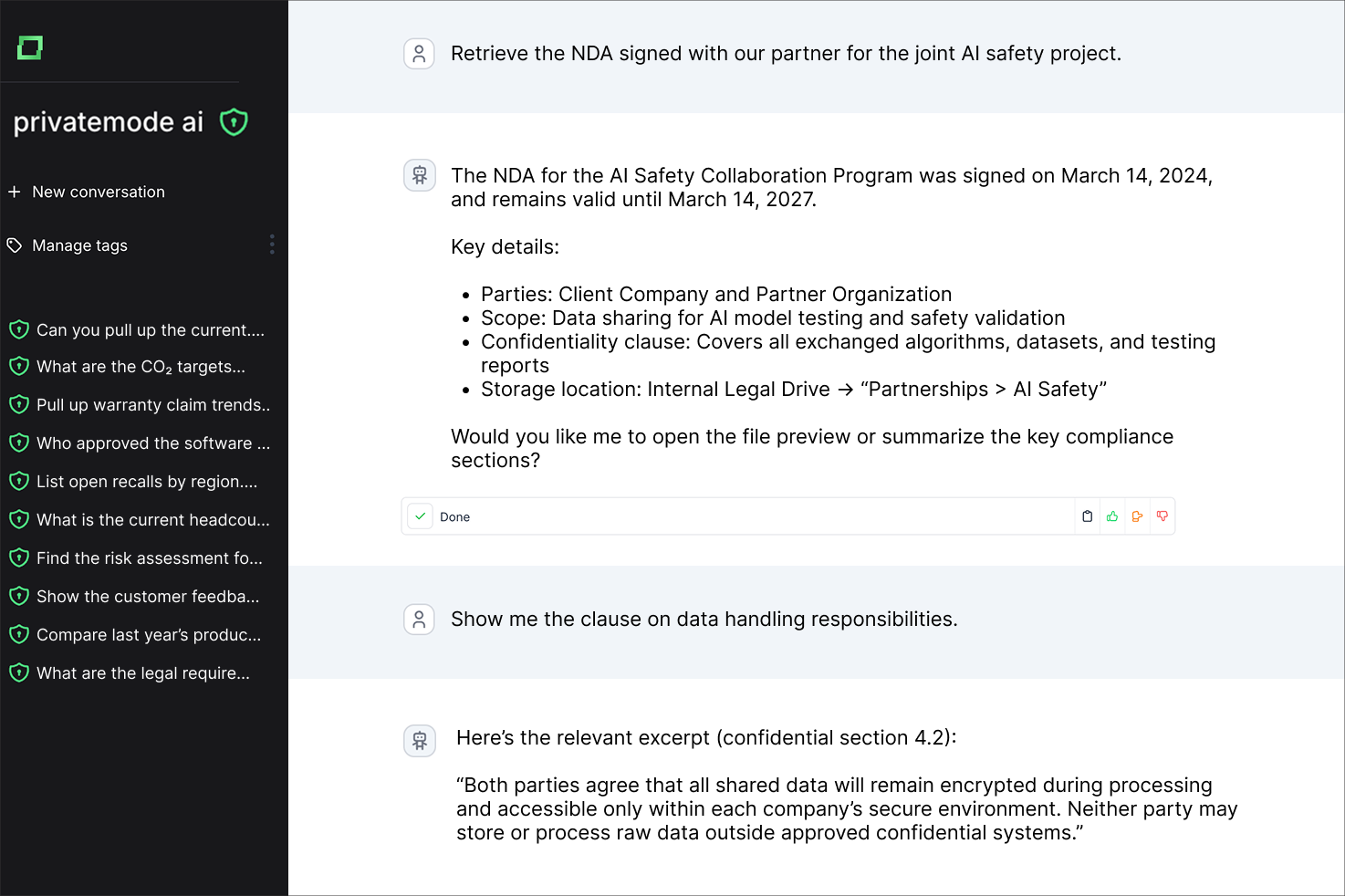Click the green square logo in the sidebar

click(x=30, y=47)
